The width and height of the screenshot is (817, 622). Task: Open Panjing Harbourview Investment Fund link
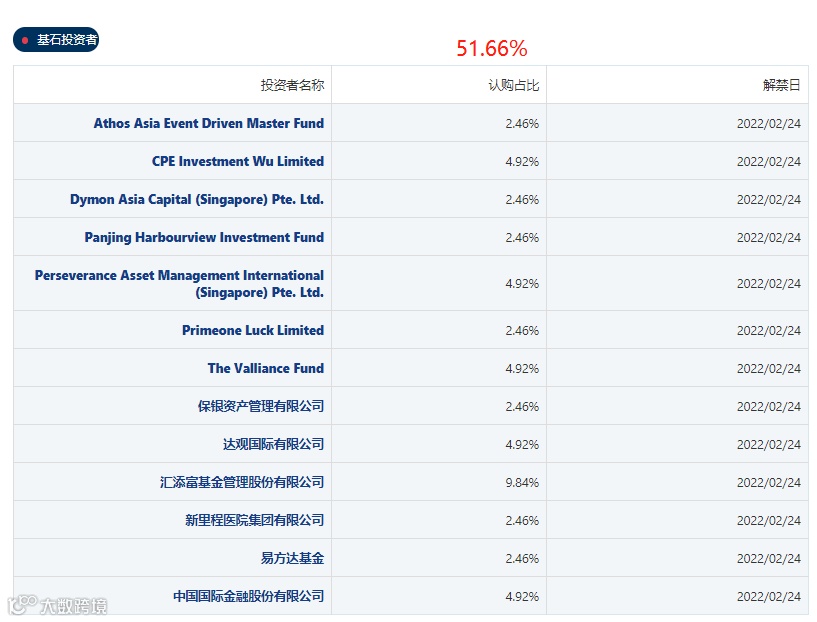[x=204, y=237]
